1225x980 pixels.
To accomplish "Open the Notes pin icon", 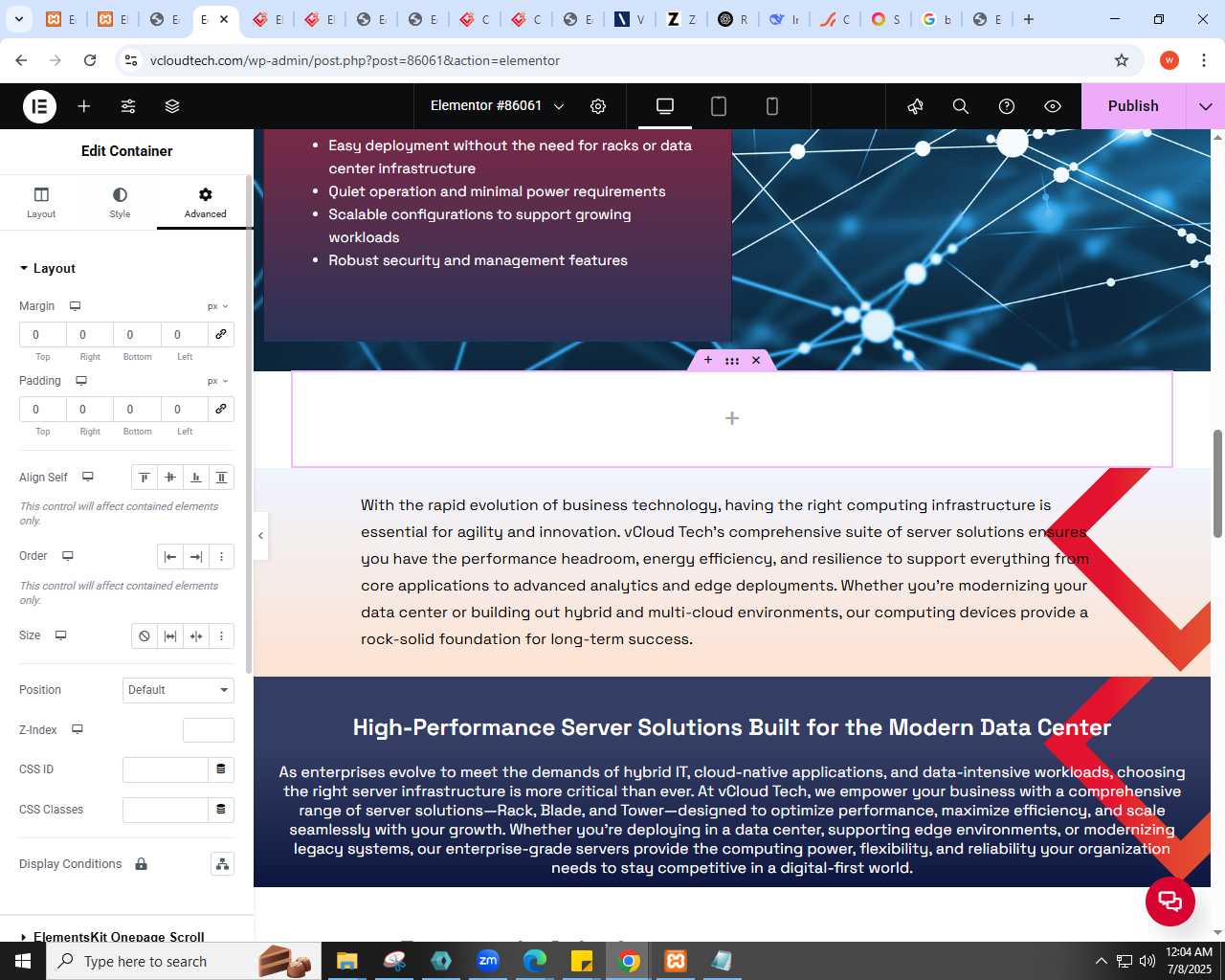I will tap(915, 106).
